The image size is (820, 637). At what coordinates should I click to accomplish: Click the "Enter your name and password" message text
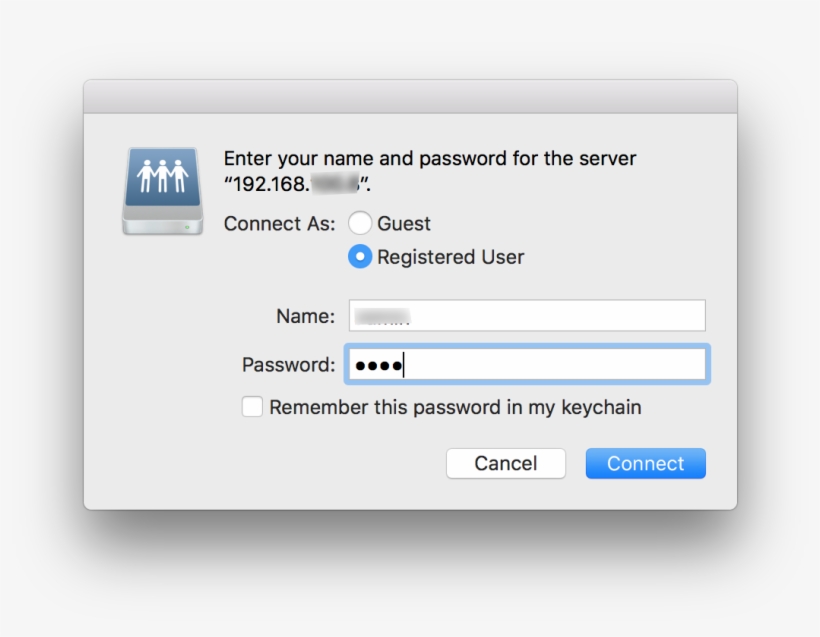pyautogui.click(x=429, y=158)
